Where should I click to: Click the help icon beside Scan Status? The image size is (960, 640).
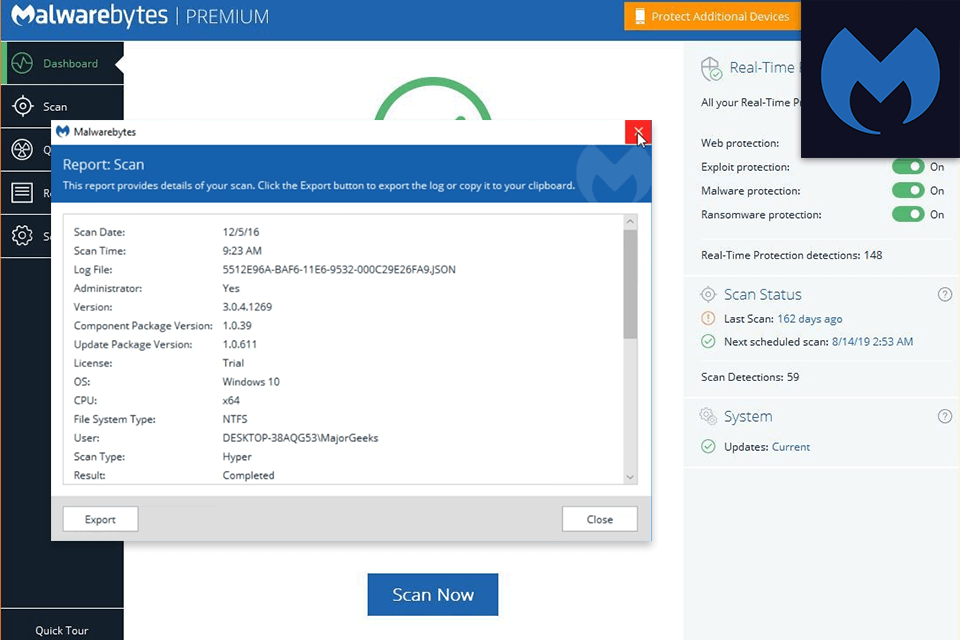coord(945,295)
